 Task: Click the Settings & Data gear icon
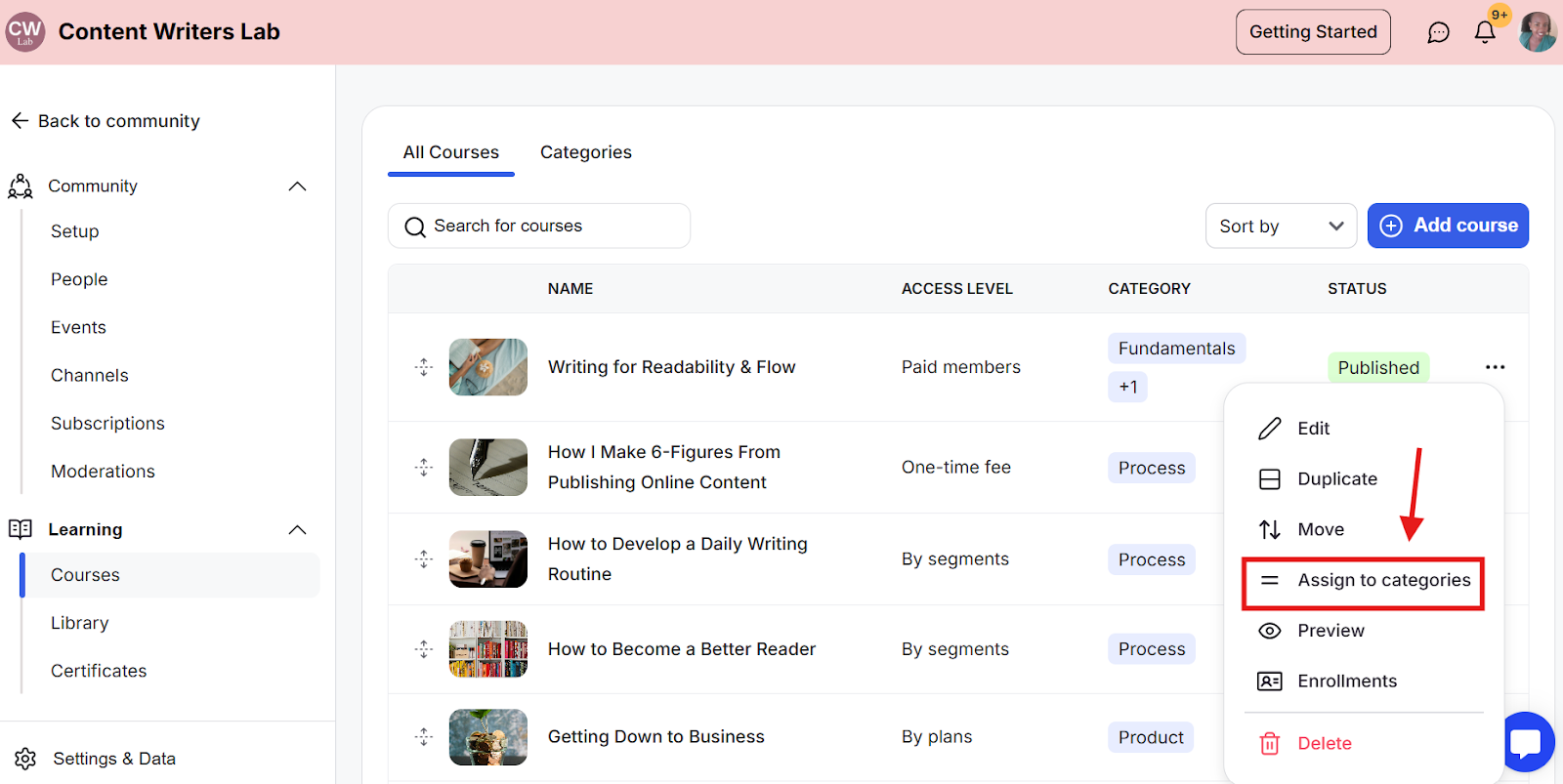[x=25, y=759]
